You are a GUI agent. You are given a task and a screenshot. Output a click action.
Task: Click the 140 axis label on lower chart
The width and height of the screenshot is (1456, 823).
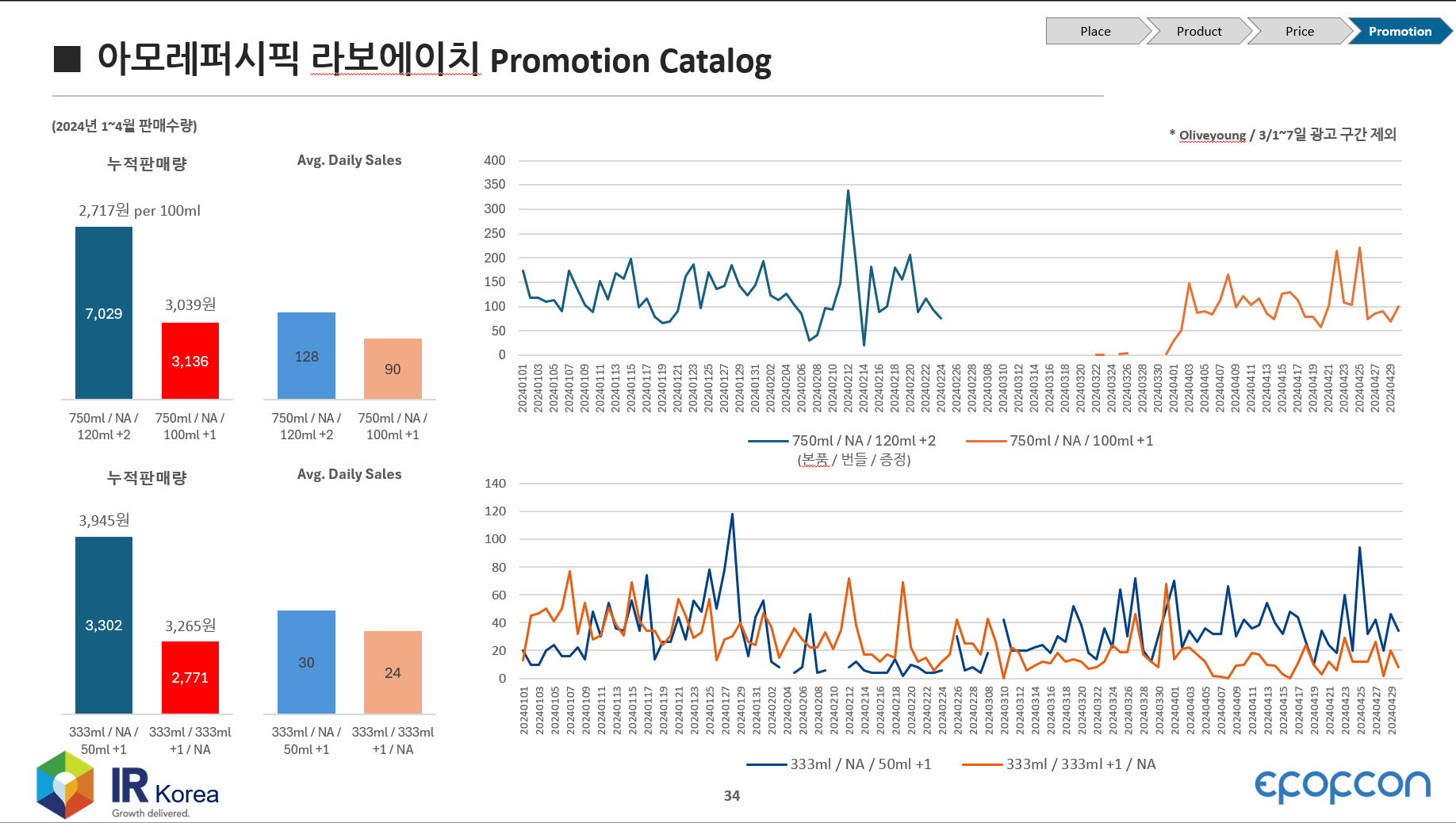495,483
